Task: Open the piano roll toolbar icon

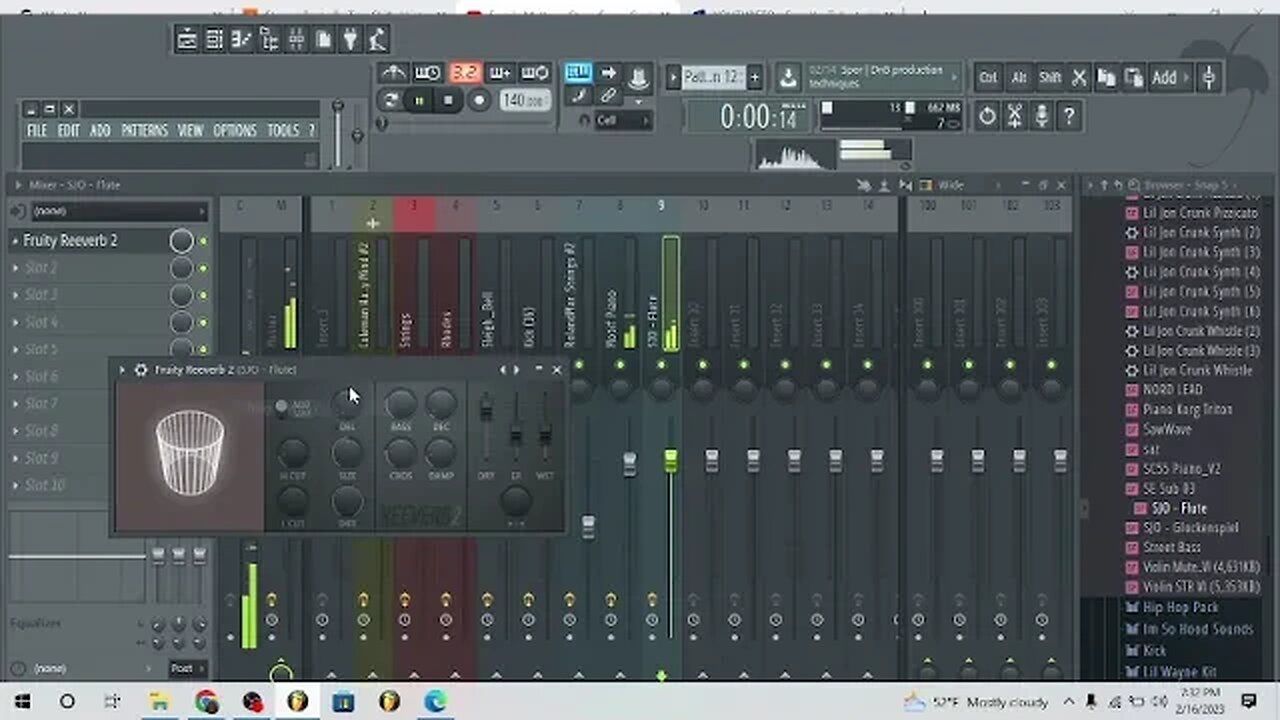Action: click(x=242, y=40)
